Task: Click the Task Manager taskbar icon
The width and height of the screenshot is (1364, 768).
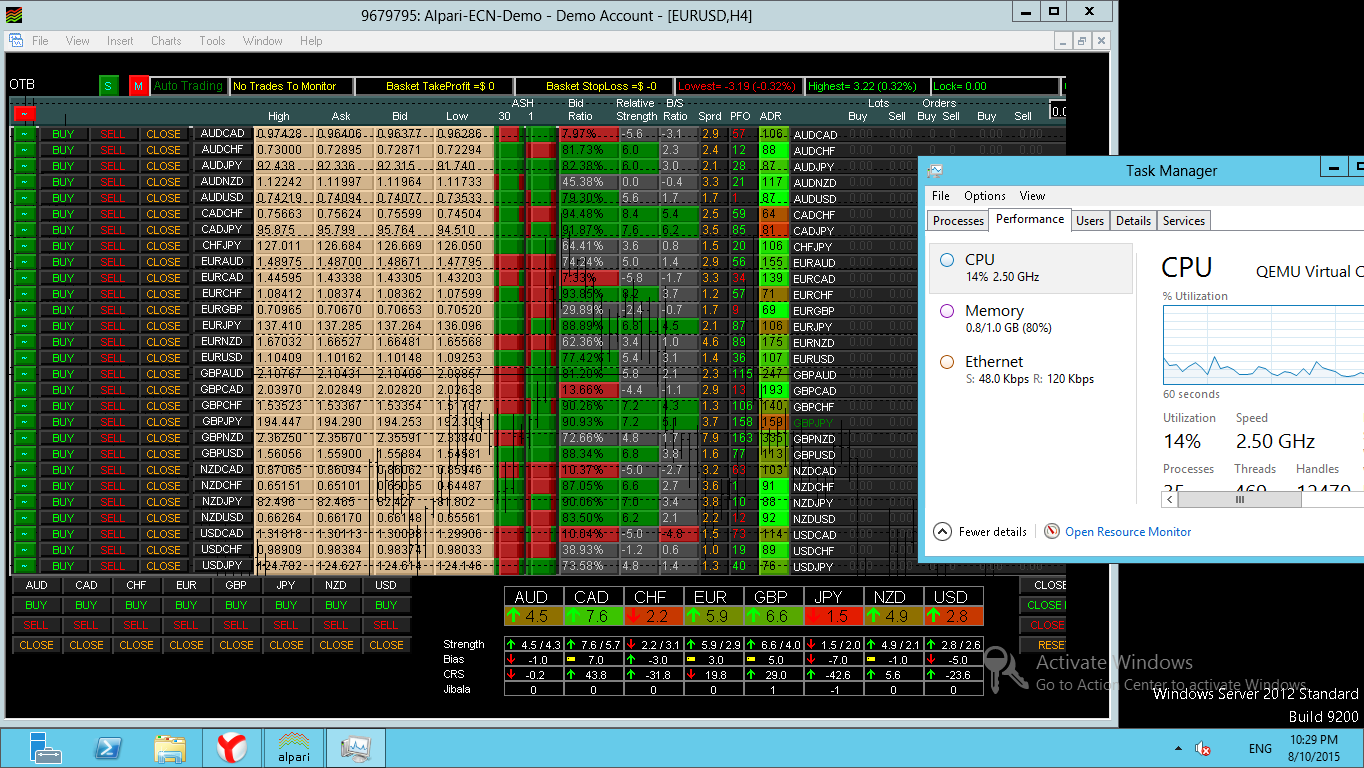Action: point(355,748)
